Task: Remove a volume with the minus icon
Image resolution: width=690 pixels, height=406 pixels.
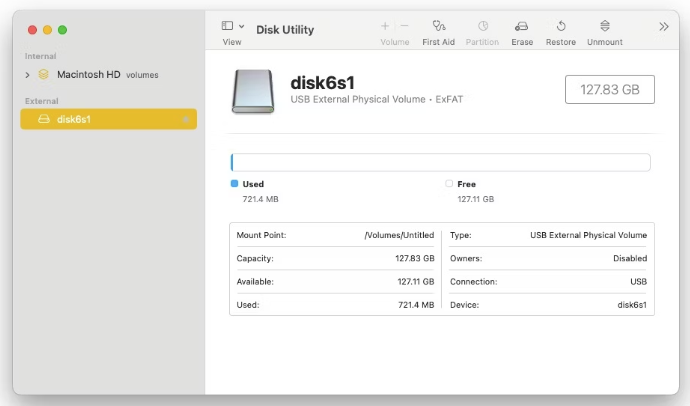Action: coord(404,26)
